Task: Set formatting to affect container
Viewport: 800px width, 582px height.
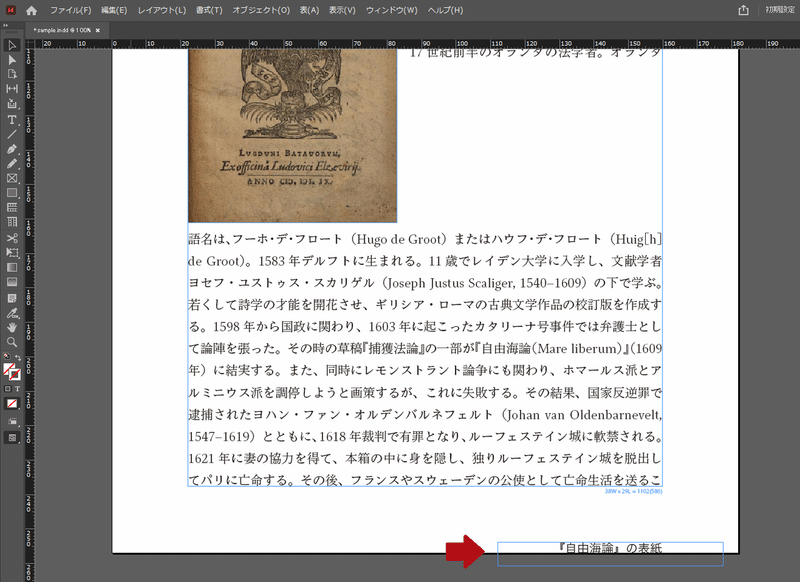Action: pyautogui.click(x=8, y=389)
